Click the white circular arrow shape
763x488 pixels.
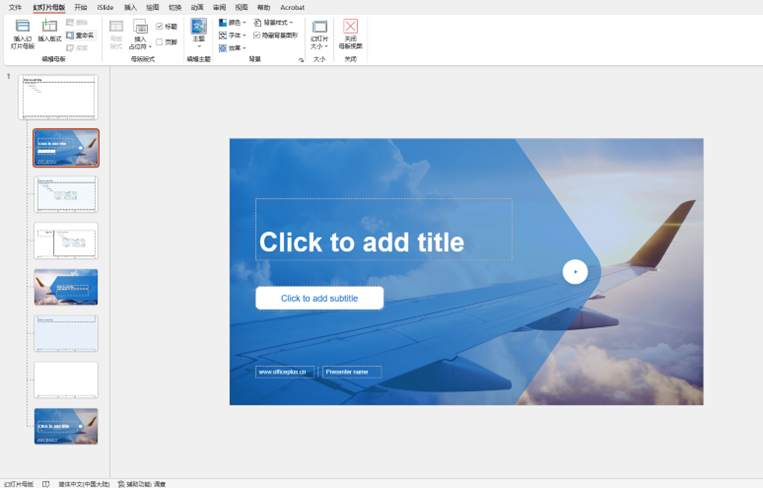click(575, 272)
